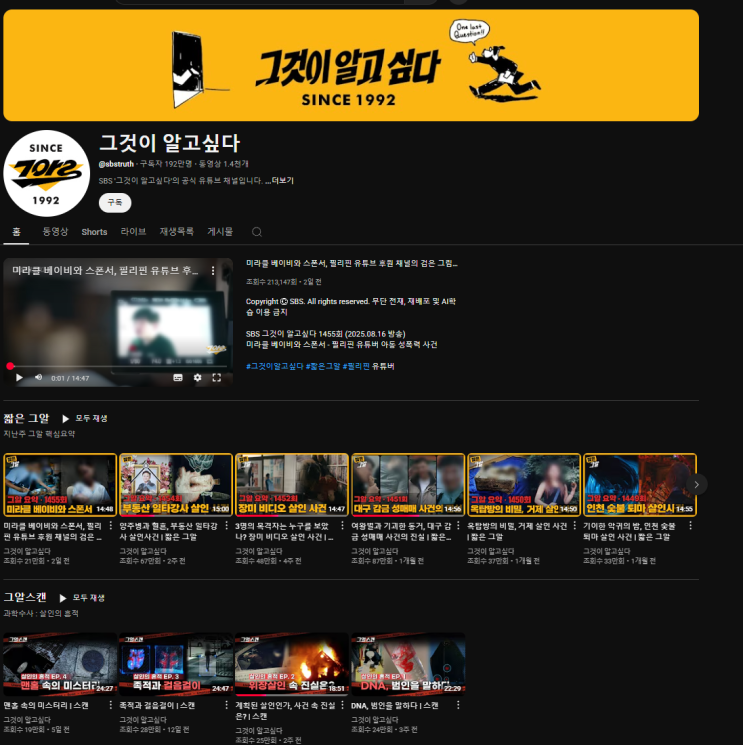Click the #짧은그알 hashtag link
This screenshot has width=743, height=745.
point(323,366)
